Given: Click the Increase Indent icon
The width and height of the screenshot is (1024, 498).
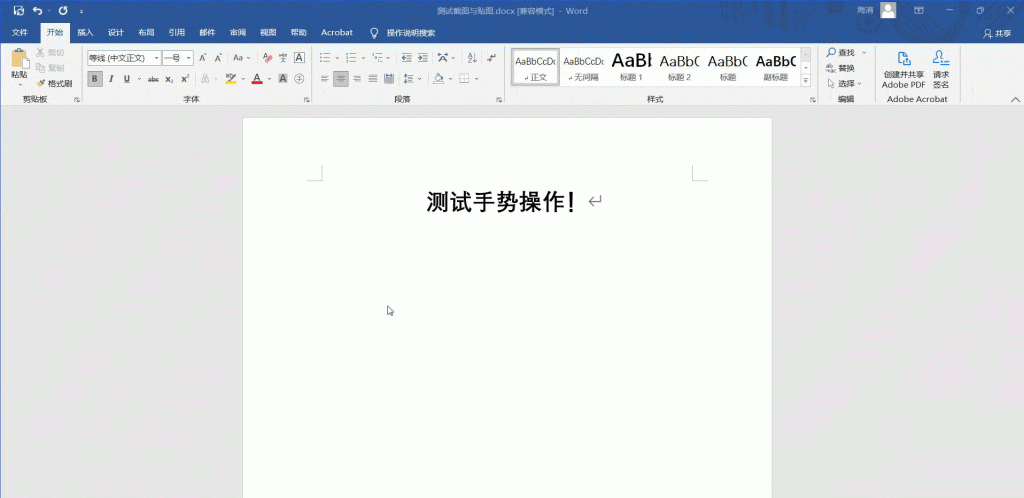Looking at the screenshot, I should point(423,58).
